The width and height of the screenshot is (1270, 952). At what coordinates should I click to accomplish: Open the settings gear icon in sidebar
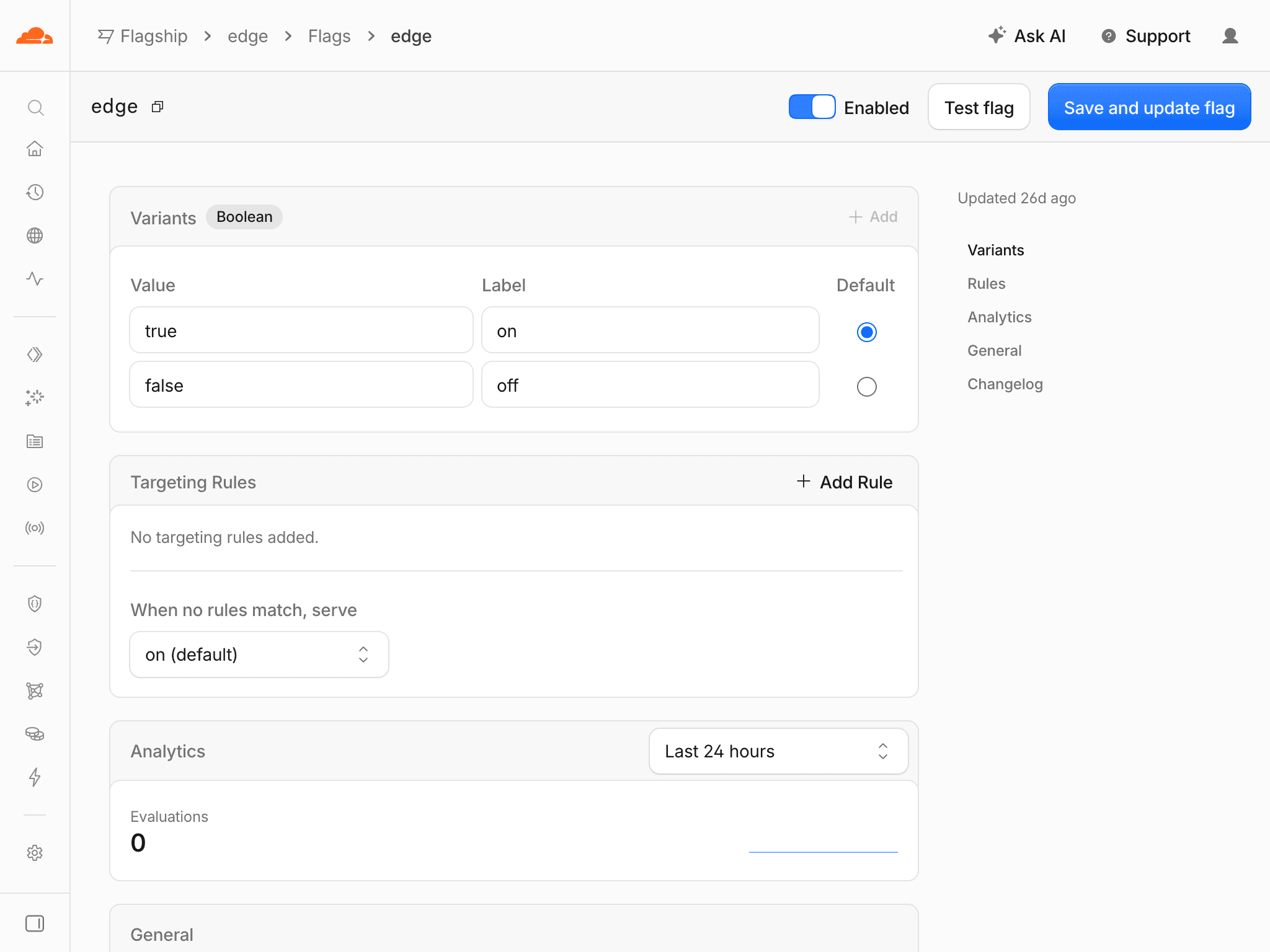tap(35, 853)
